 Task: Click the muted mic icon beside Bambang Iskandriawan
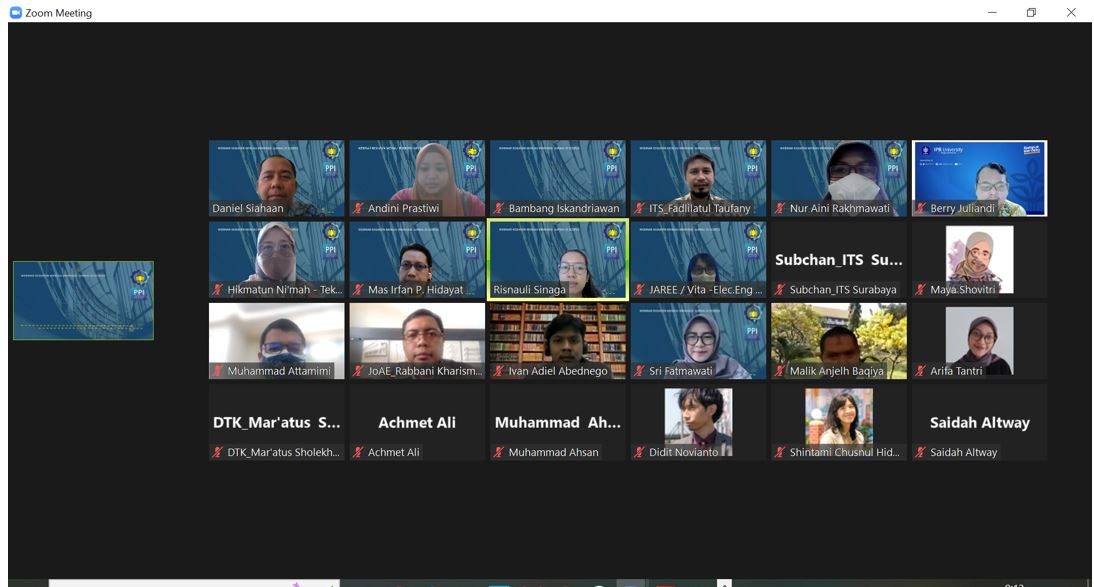pos(499,209)
